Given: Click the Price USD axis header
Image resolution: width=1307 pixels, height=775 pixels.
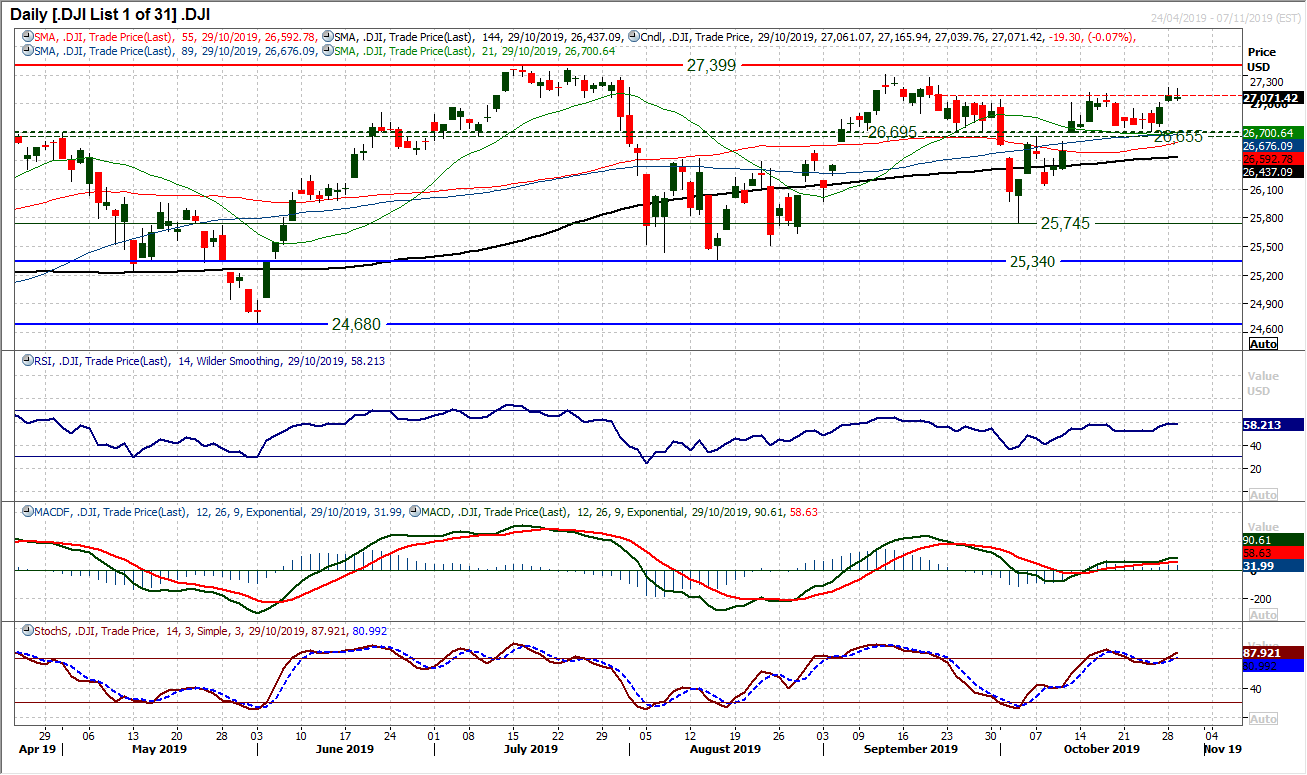Looking at the screenshot, I should pos(1262,59).
